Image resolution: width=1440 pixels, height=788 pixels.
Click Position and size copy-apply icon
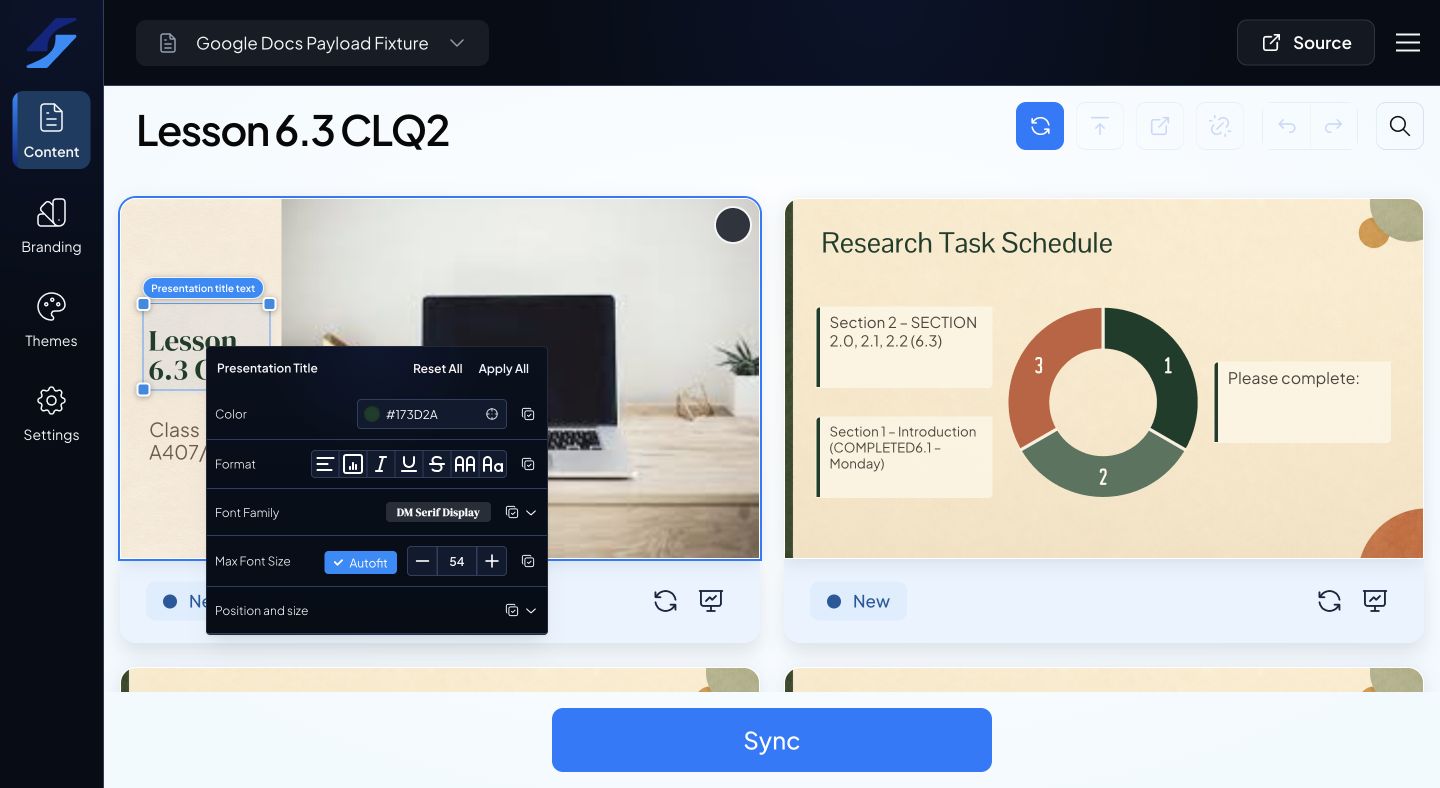point(512,610)
